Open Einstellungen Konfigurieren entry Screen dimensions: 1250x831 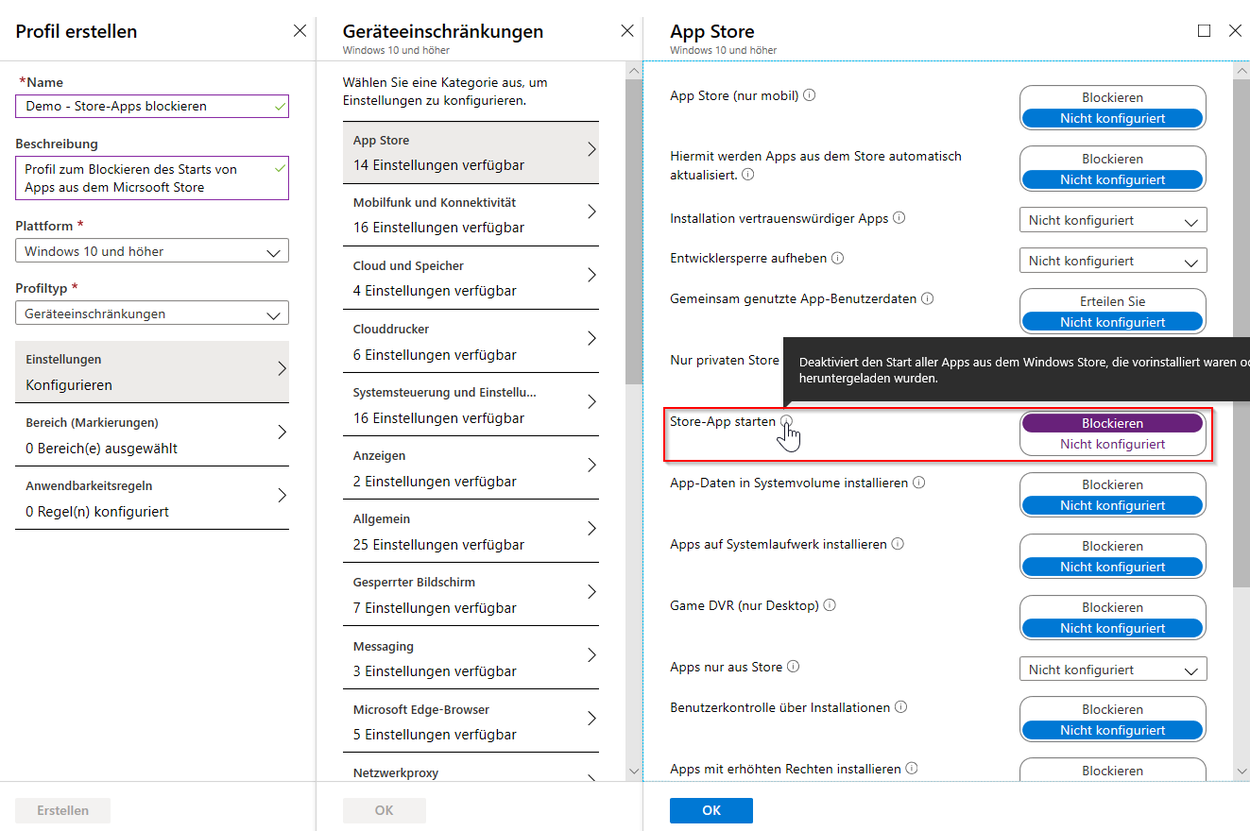click(x=152, y=372)
